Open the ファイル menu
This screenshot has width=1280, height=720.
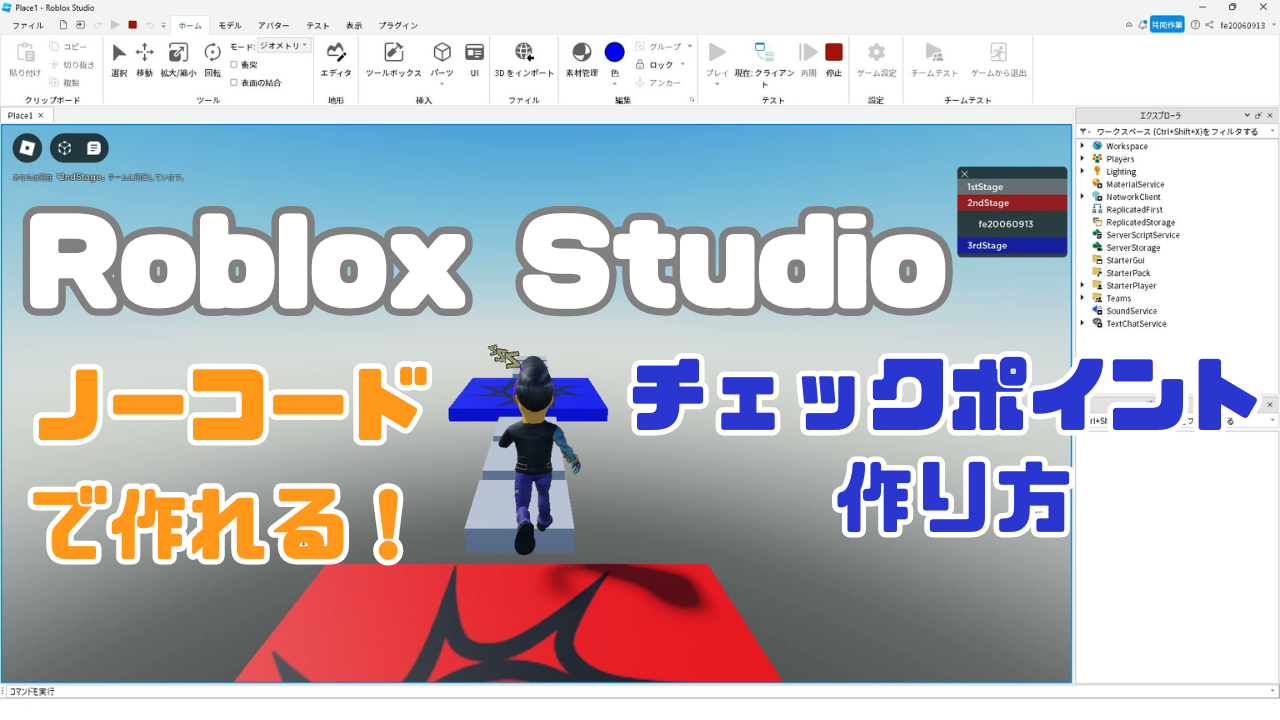(x=28, y=25)
